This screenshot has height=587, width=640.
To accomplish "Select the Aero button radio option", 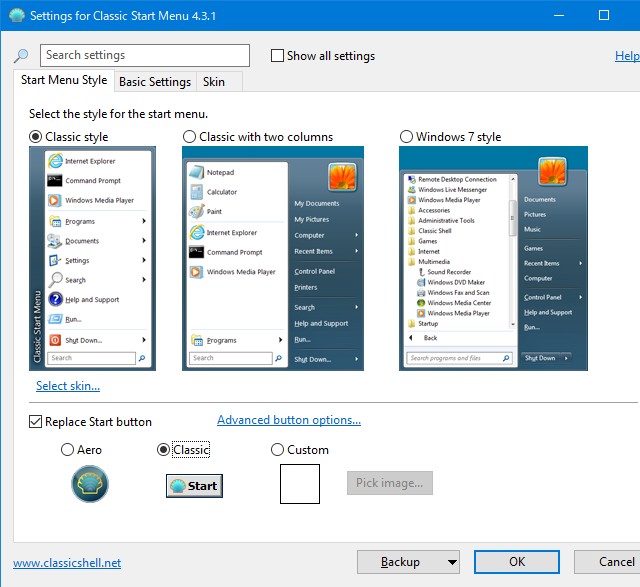I will click(68, 450).
